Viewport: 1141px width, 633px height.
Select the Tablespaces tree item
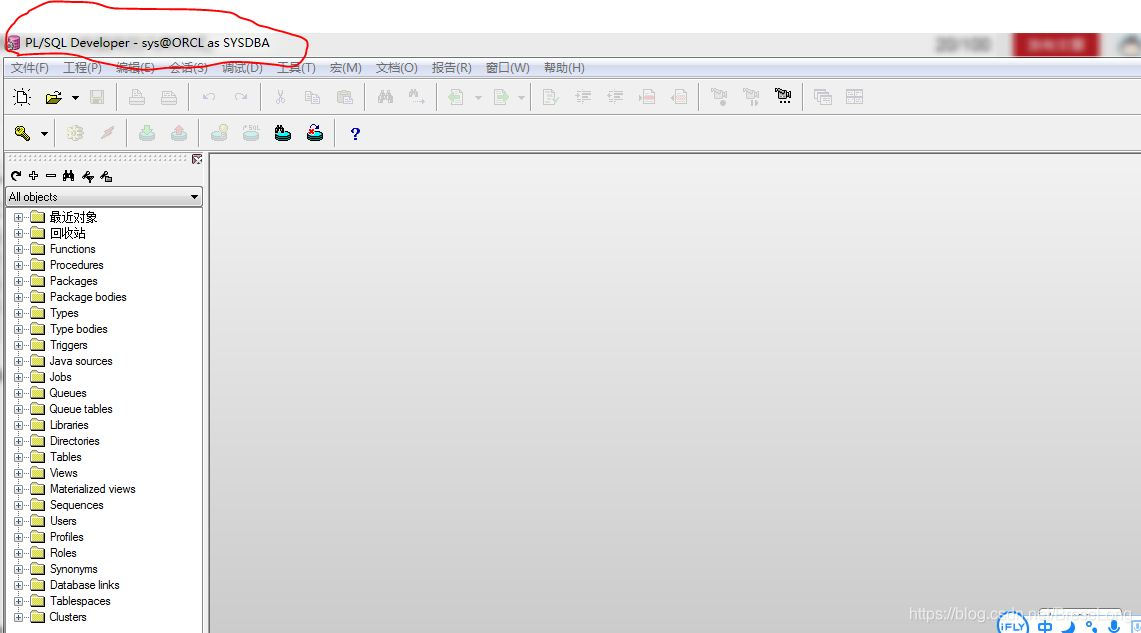[80, 601]
